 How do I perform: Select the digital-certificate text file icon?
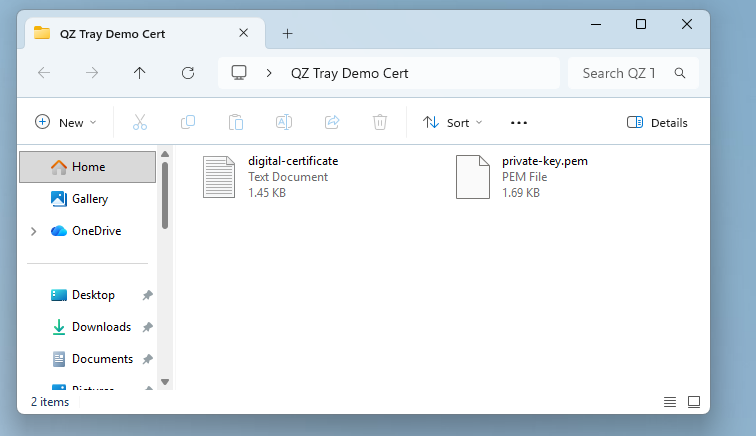click(x=219, y=177)
